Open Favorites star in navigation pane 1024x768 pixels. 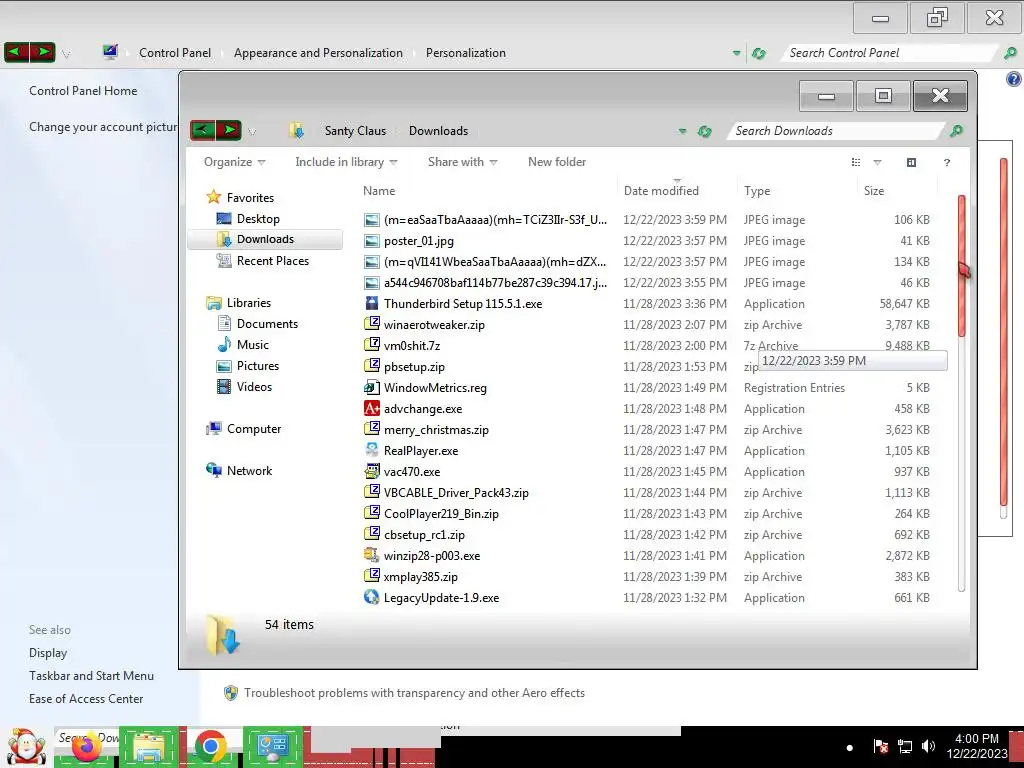(x=213, y=197)
